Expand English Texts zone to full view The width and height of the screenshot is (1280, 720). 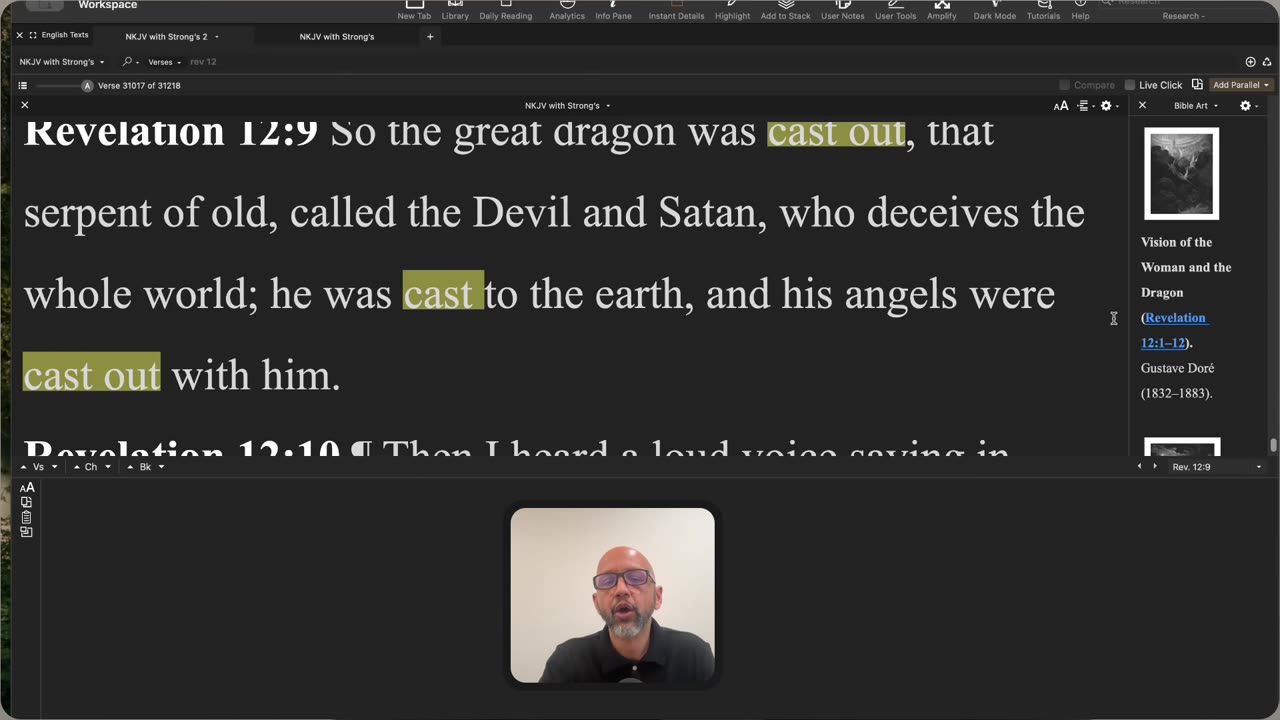click(x=33, y=35)
